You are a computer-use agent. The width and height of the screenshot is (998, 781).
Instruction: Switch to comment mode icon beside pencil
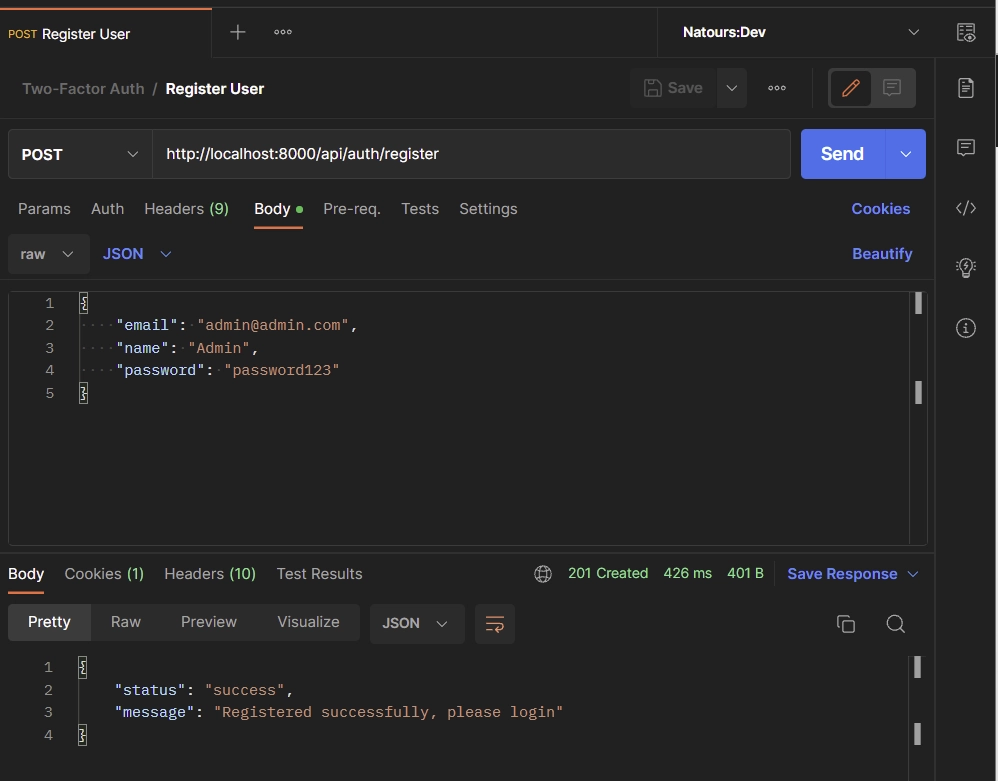892,88
